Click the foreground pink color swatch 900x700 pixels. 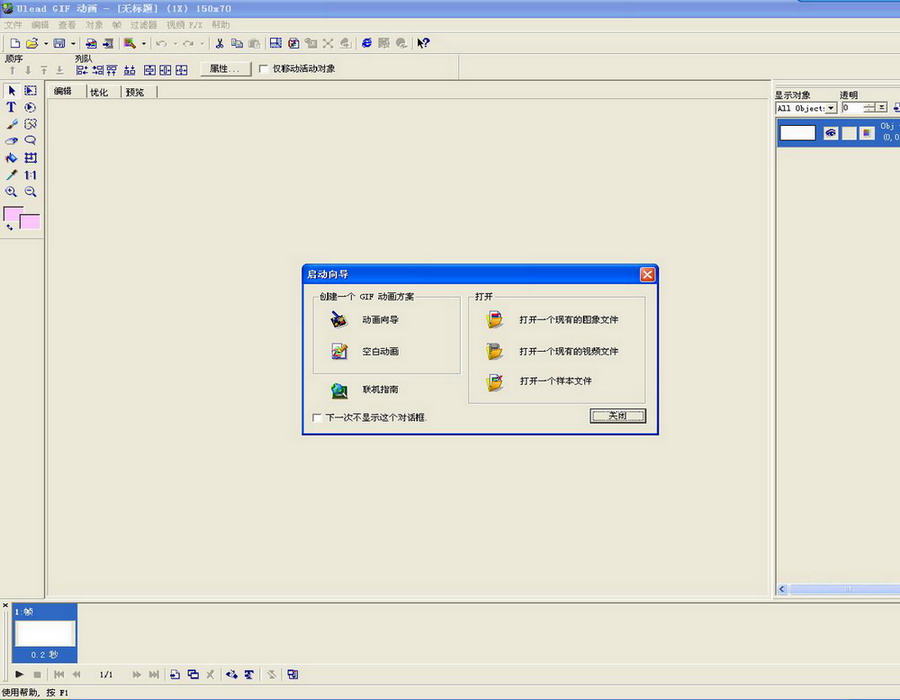point(13,214)
